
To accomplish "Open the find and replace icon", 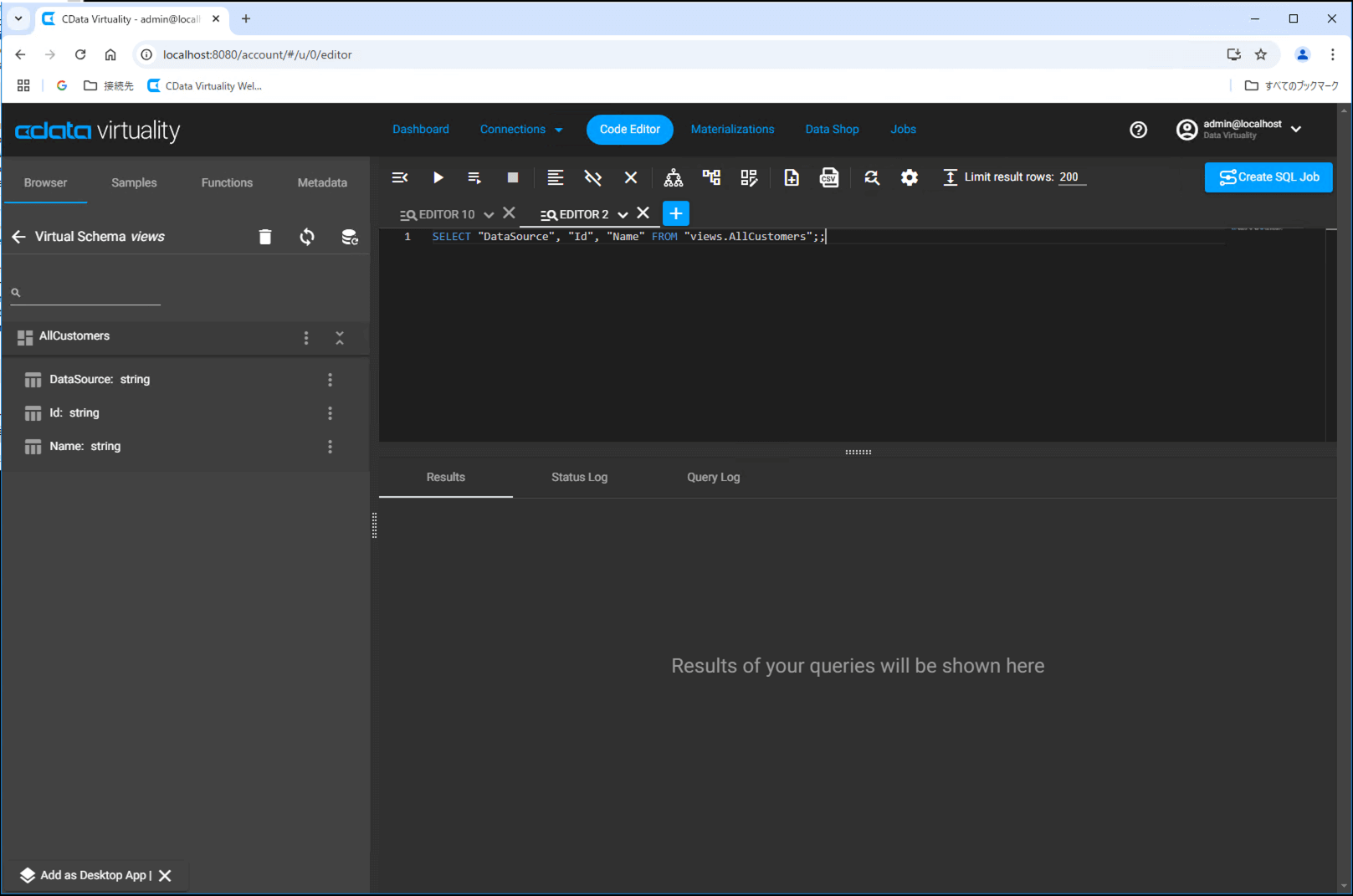I will [x=872, y=177].
